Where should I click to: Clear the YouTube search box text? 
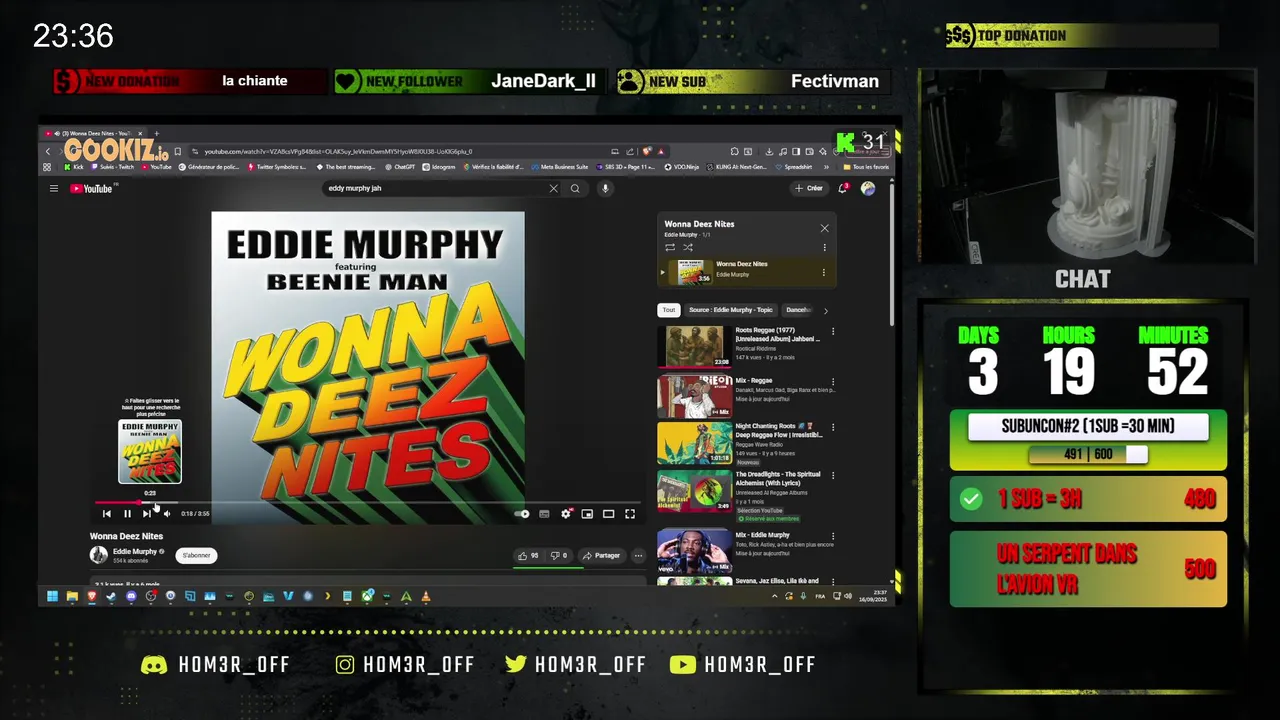[x=553, y=188]
